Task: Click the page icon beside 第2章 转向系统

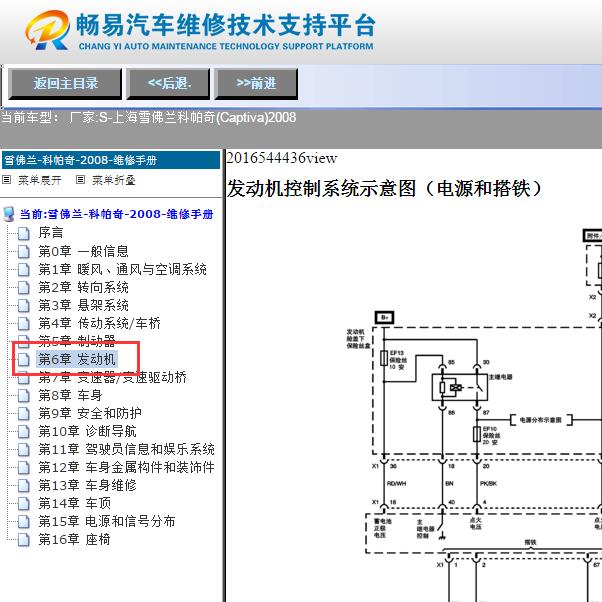Action: pyautogui.click(x=24, y=288)
